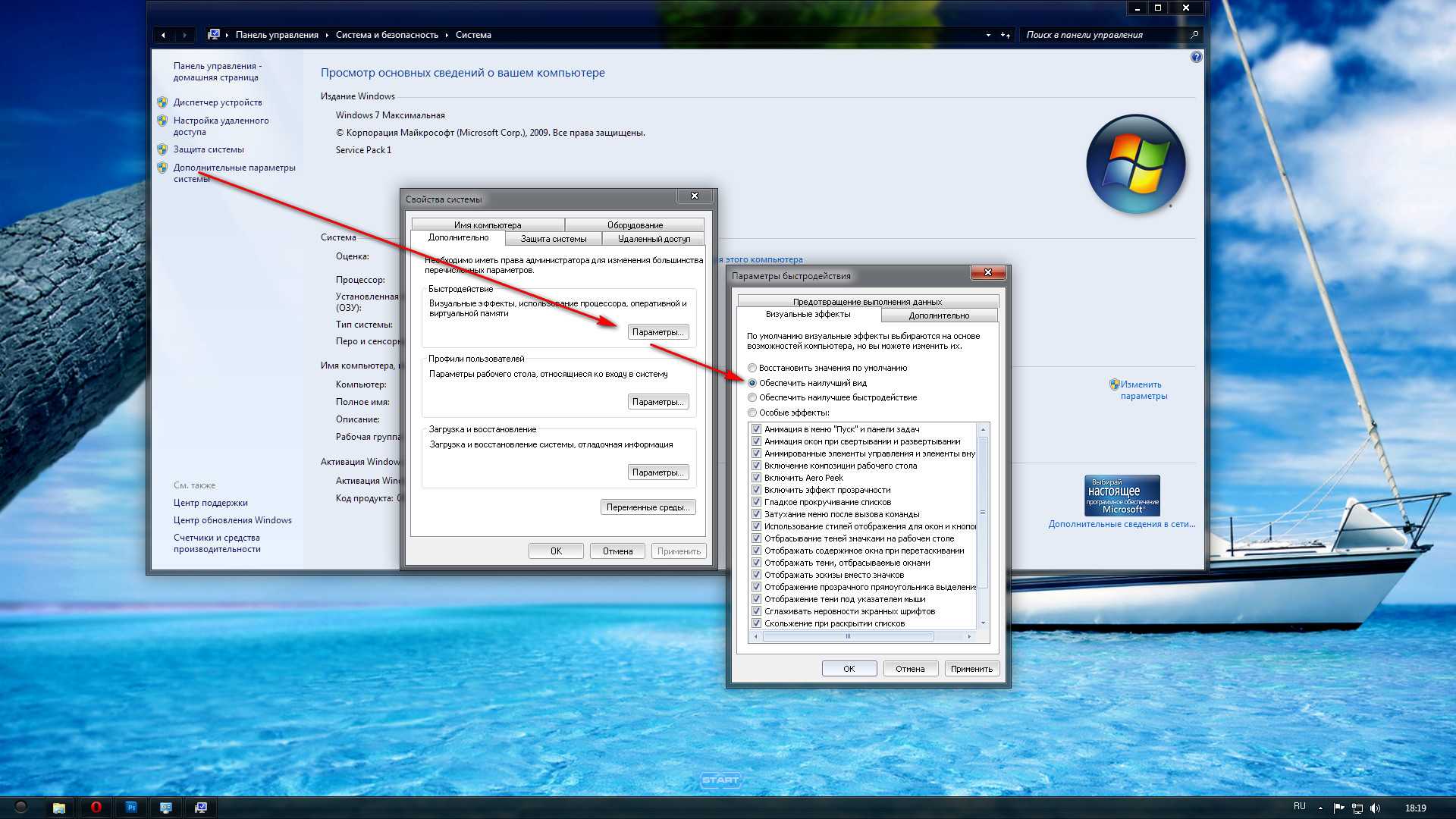Image resolution: width=1456 pixels, height=819 pixels.
Task: Toggle Отображать эскизы вместо значков checkbox
Action: click(x=756, y=575)
